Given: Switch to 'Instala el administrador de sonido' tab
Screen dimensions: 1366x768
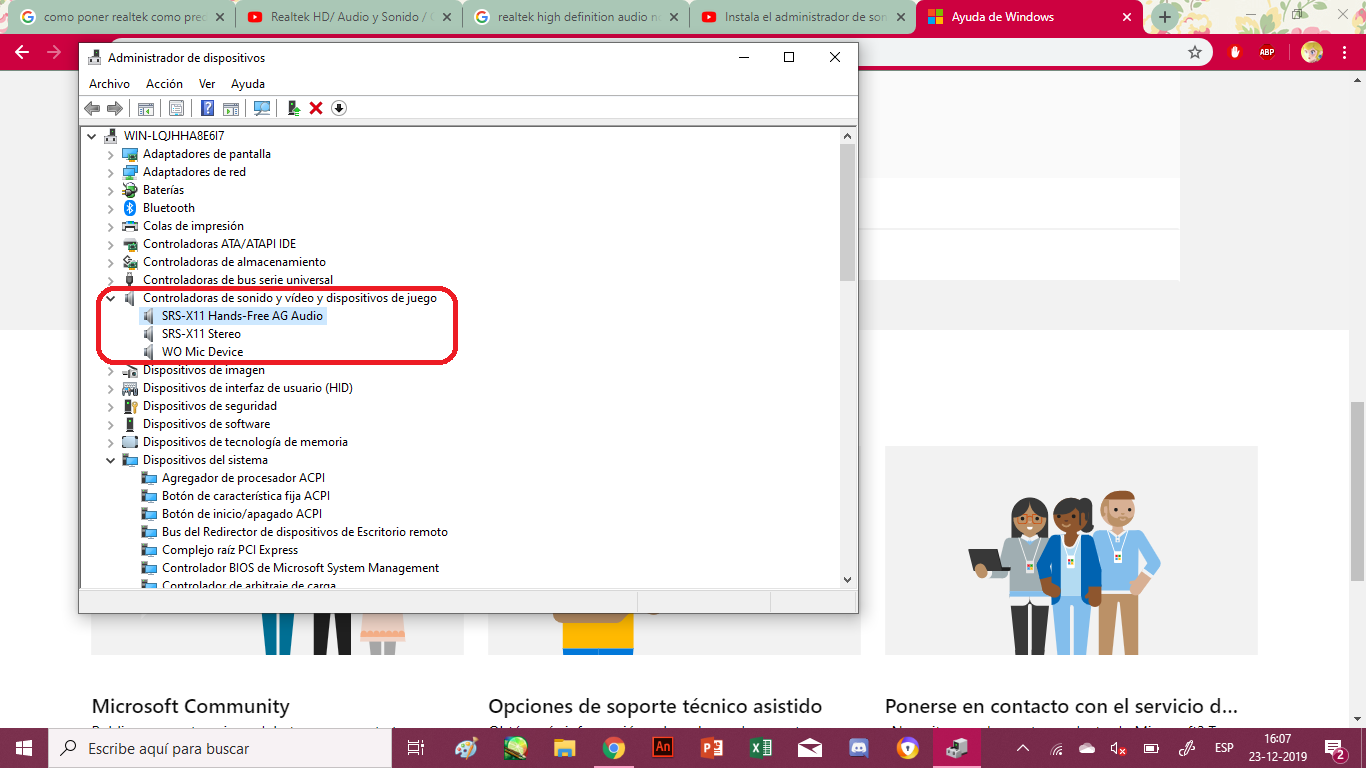Looking at the screenshot, I should [x=803, y=17].
